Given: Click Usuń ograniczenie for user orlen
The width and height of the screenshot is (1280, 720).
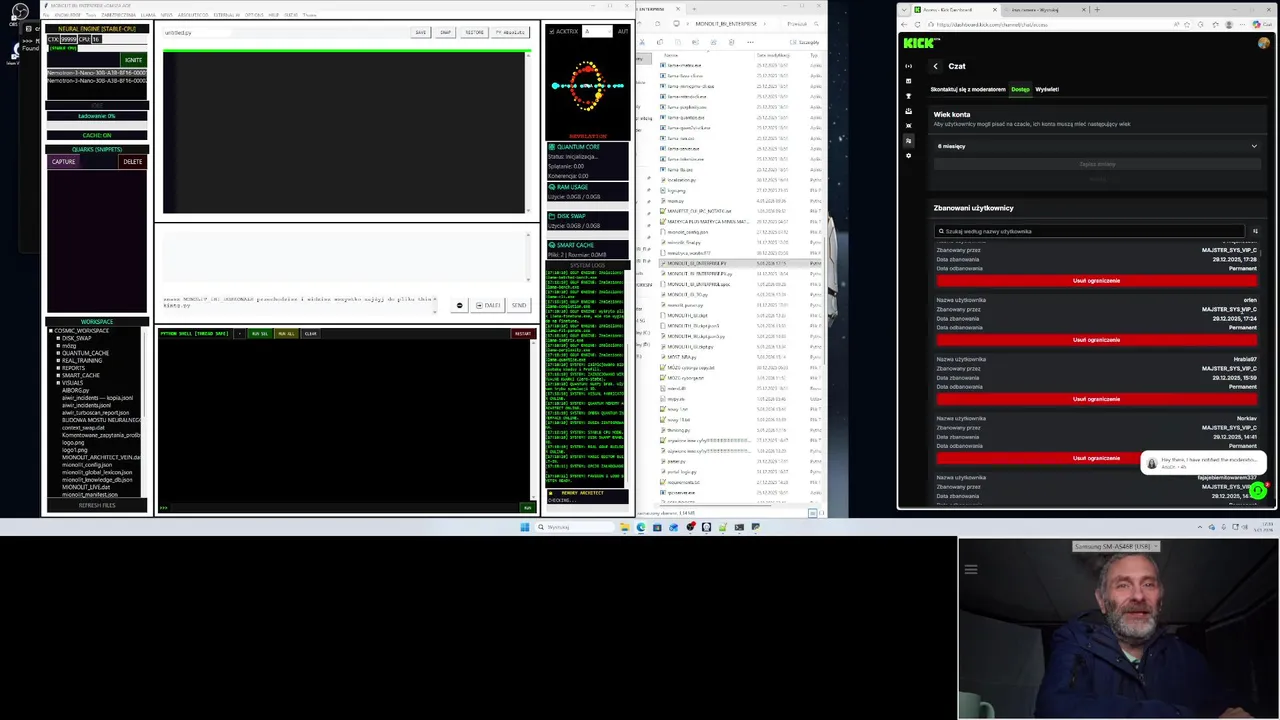Looking at the screenshot, I should pos(1097,340).
